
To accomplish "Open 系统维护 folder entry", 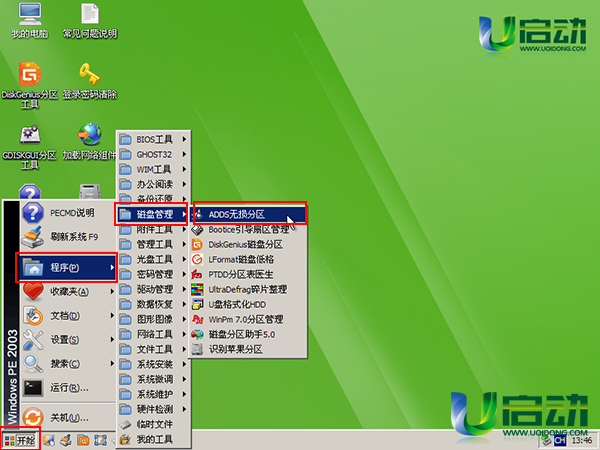I will (153, 394).
